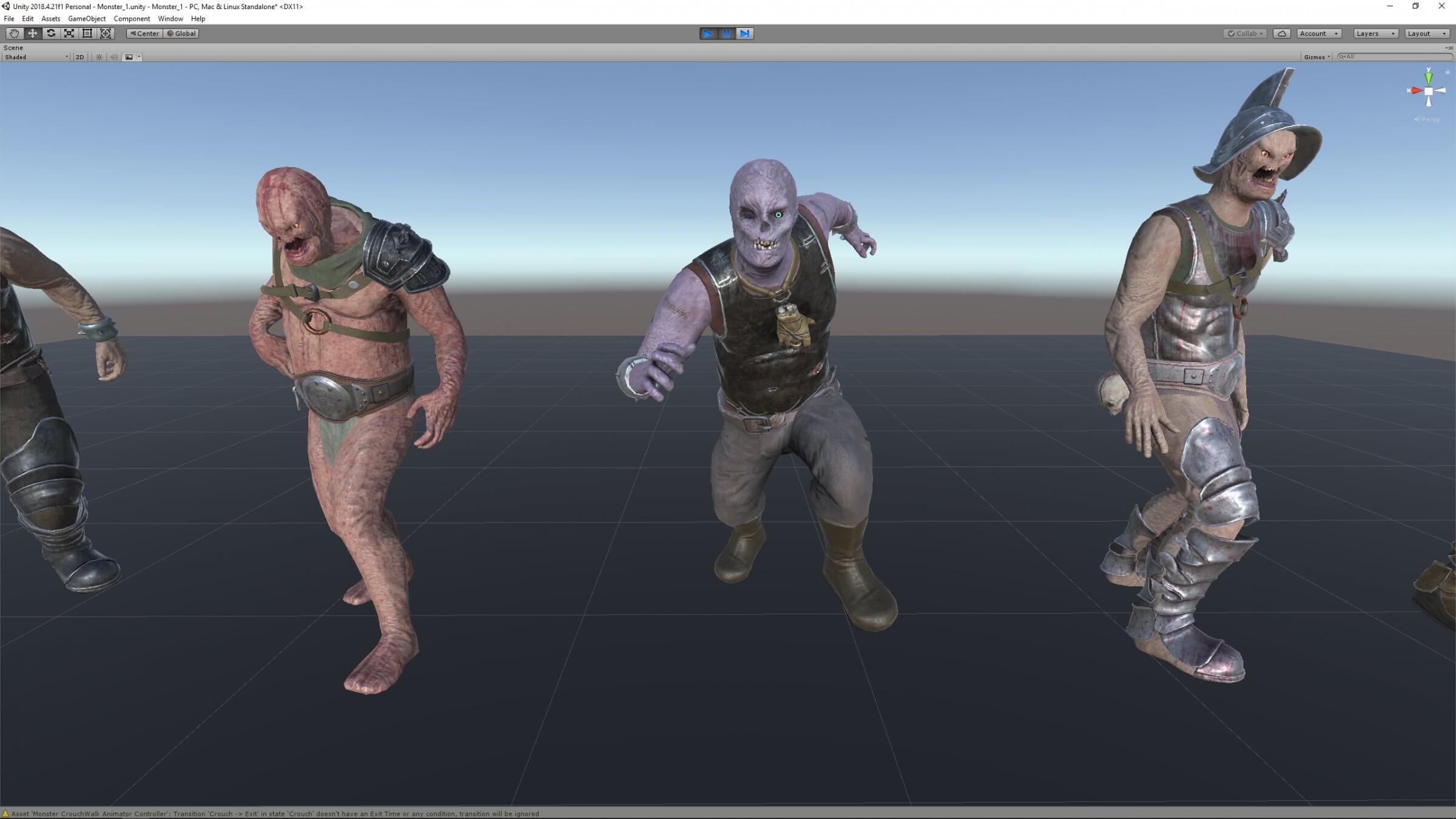Open Unity cloud services
Image resolution: width=1456 pixels, height=819 pixels.
point(1281,33)
